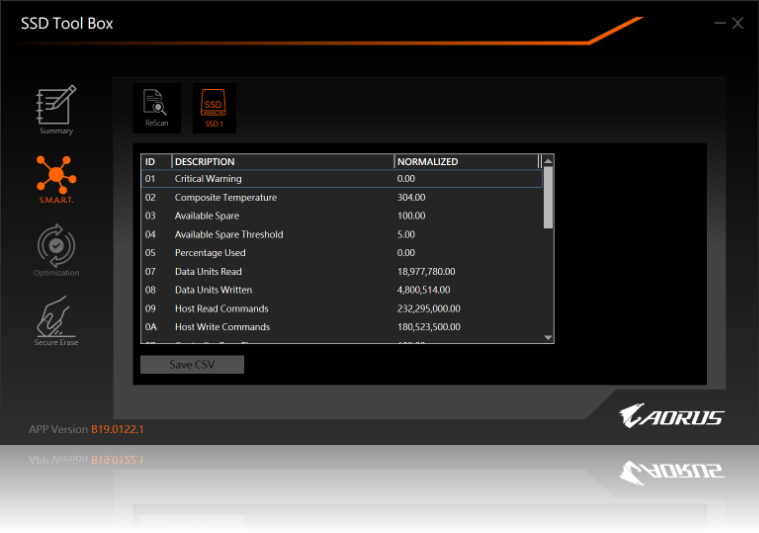Select the SSD 1 drive icon
Viewport: 759px width, 533px height.
click(214, 106)
